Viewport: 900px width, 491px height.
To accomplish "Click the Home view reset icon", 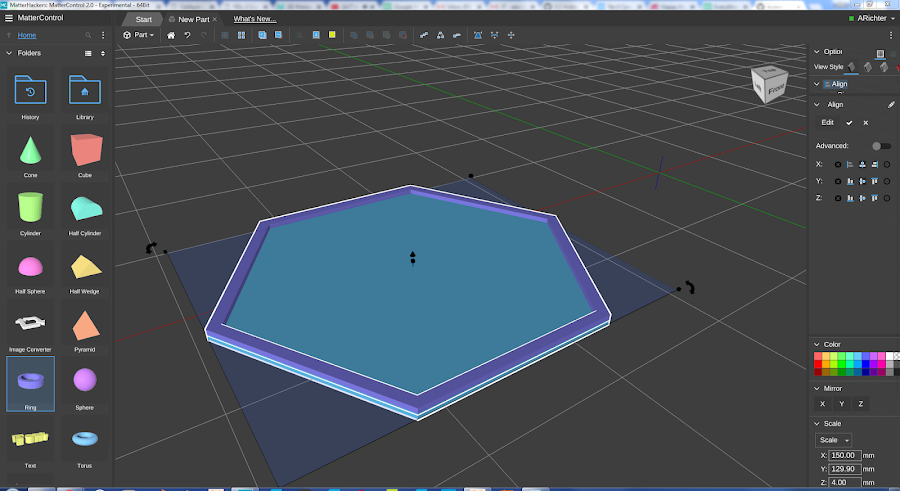I will point(171,35).
